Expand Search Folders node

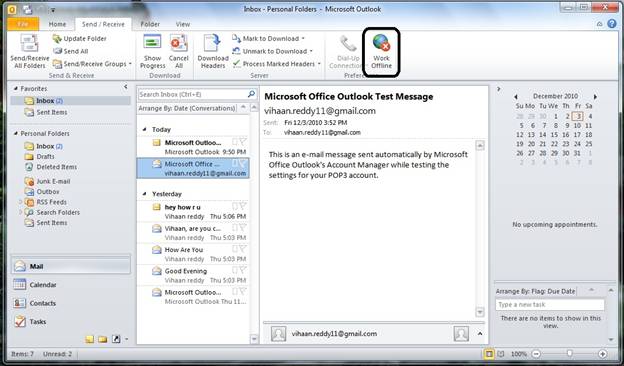click(20, 212)
